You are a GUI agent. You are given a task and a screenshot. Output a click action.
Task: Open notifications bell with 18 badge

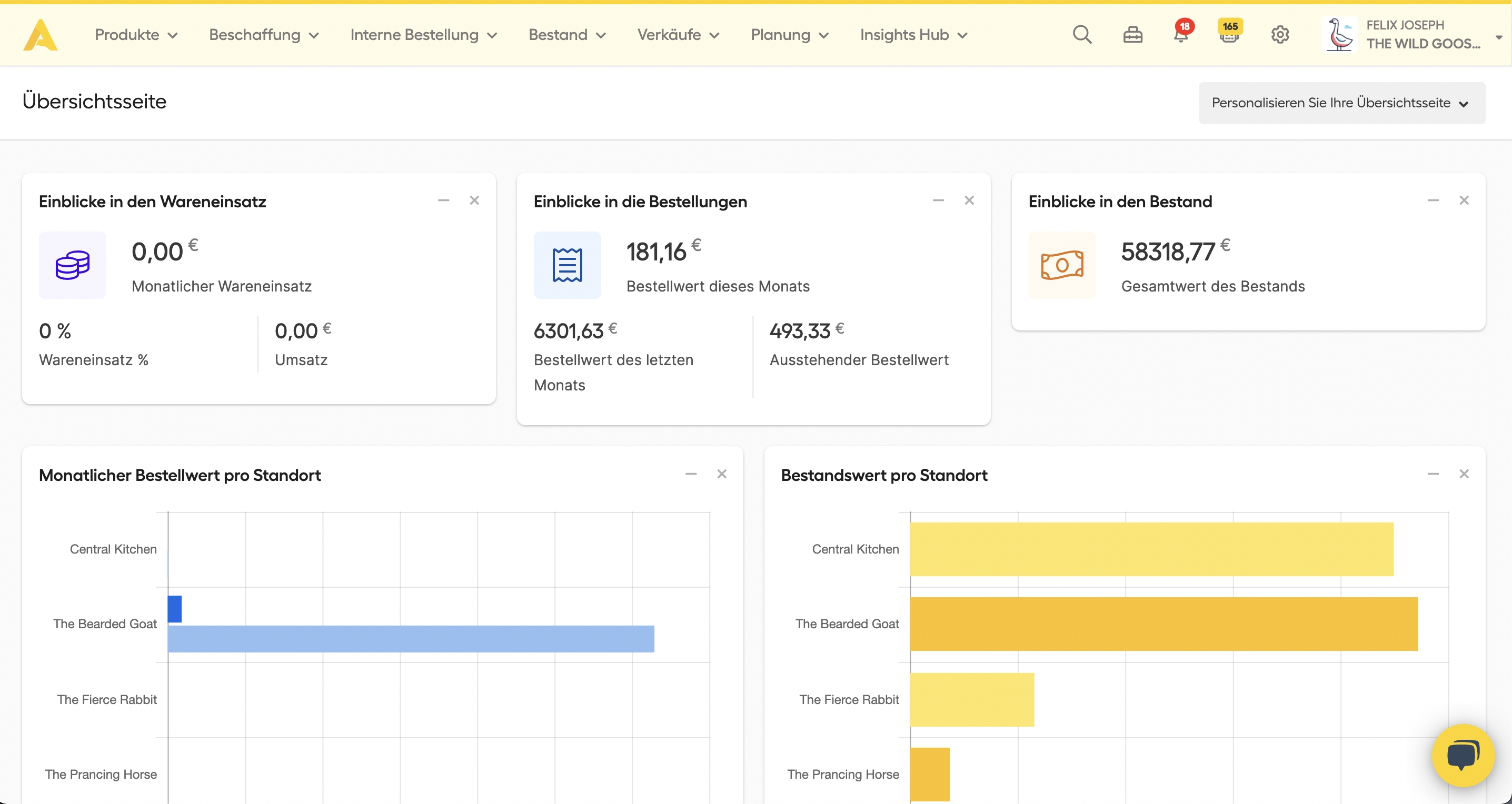[x=1180, y=35]
